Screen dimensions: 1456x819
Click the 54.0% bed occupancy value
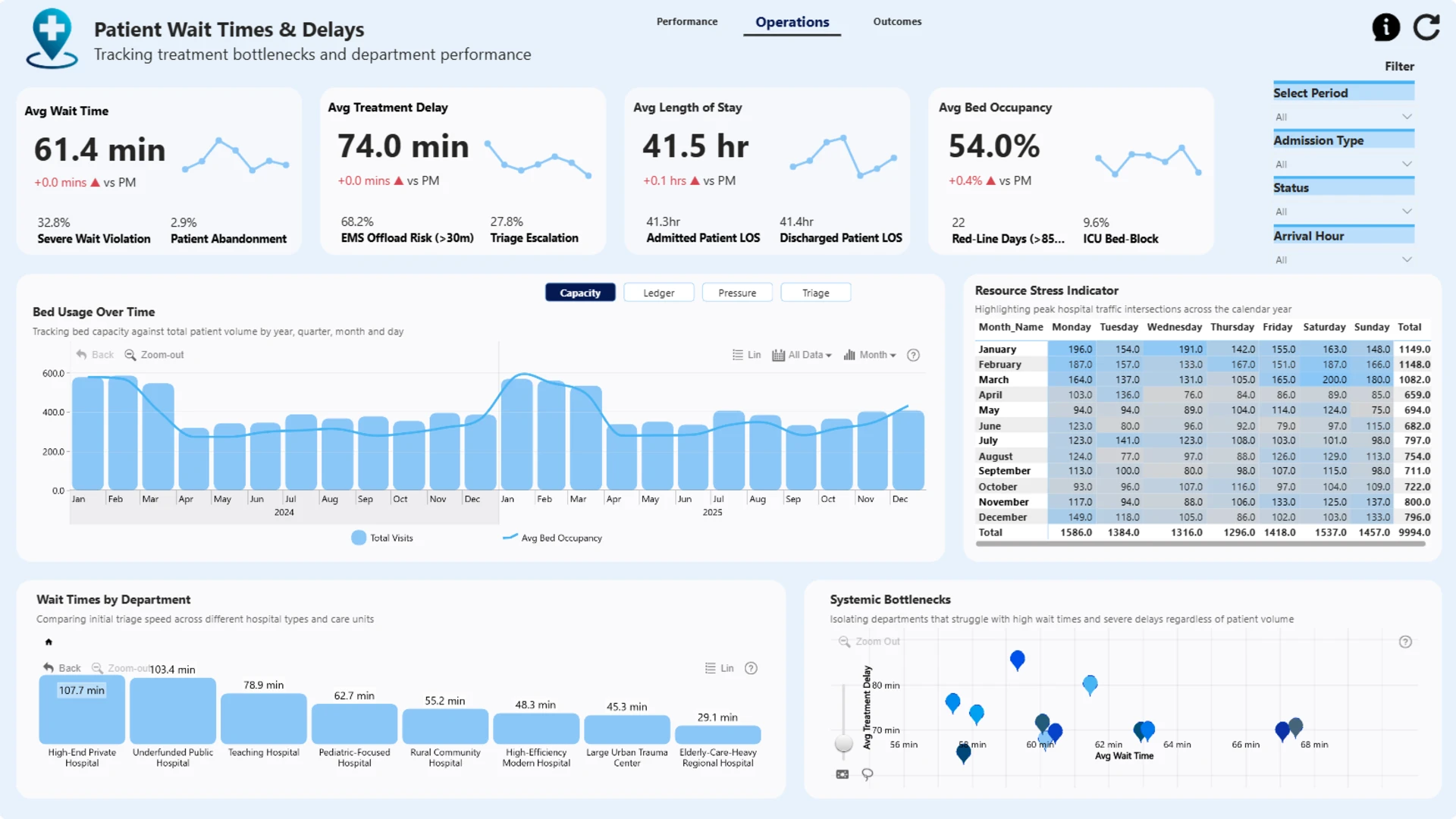[x=994, y=146]
